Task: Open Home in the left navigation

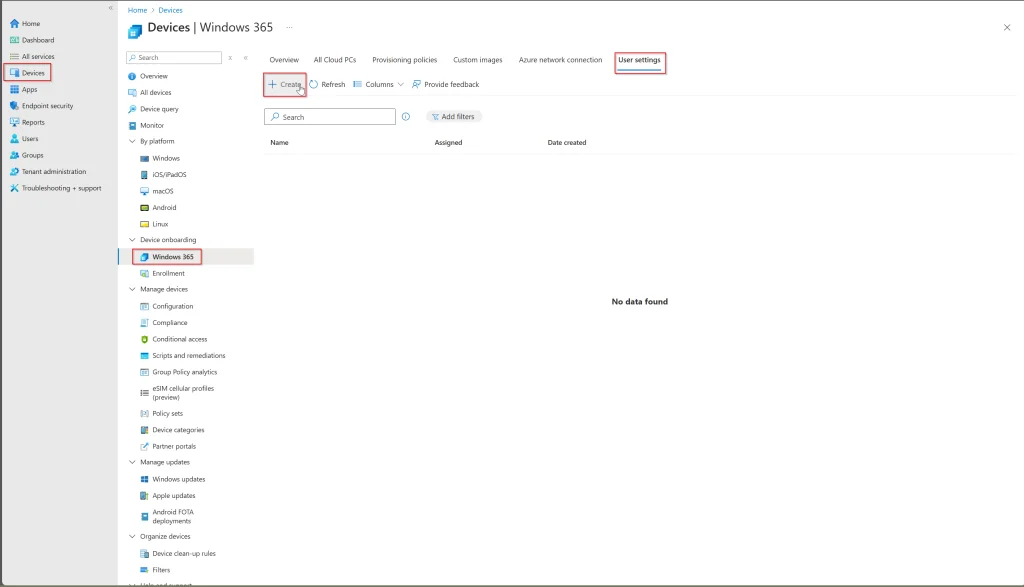Action: pos(25,24)
